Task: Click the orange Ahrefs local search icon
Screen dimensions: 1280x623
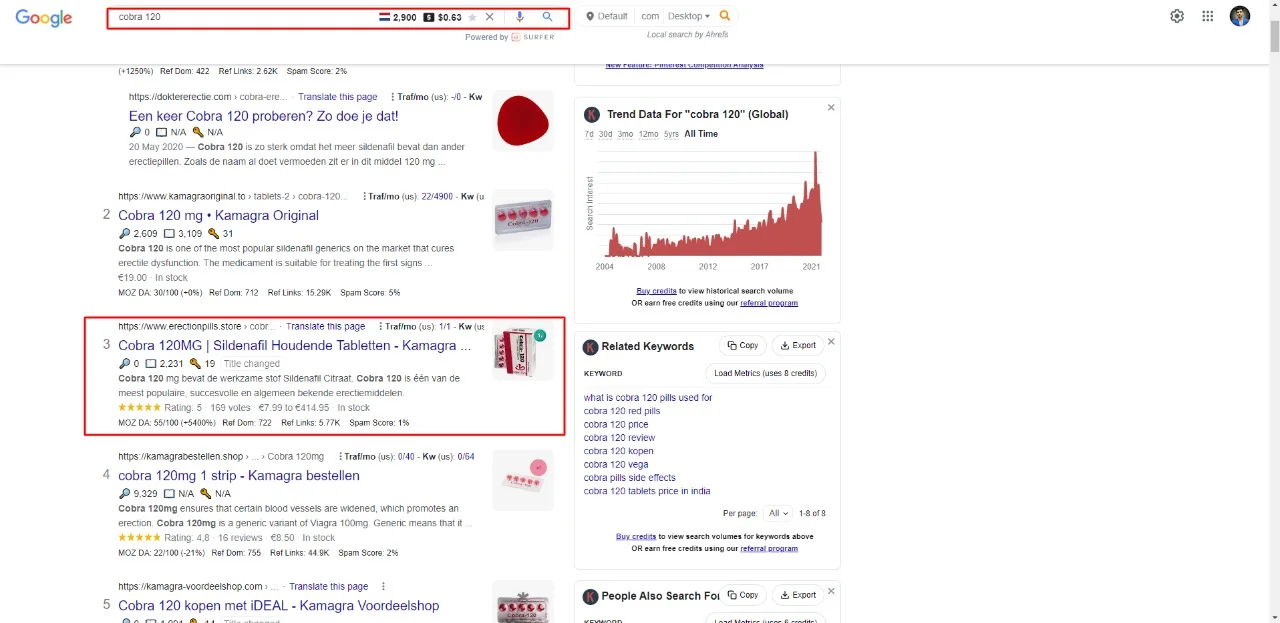Action: coord(726,16)
